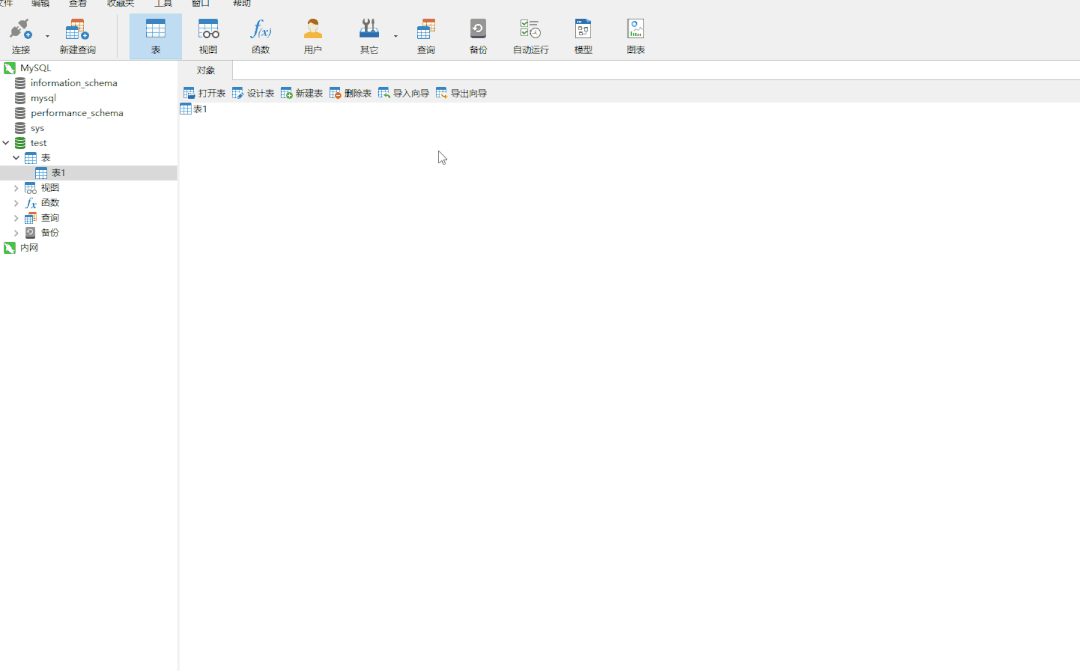Click the 自动运行 (Automation) toolbar icon
Screen dimensions: 1080x671
(530, 36)
